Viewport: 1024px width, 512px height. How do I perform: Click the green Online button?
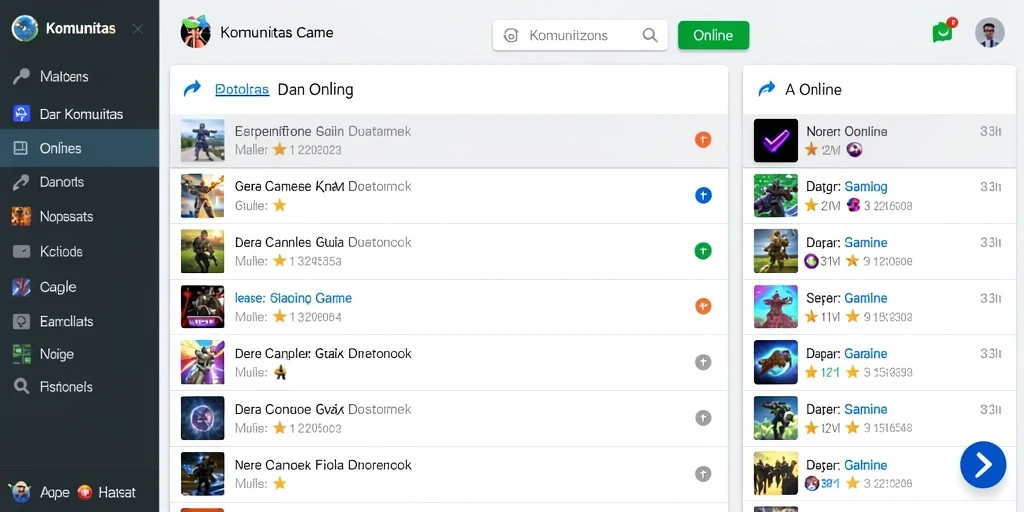coord(713,35)
